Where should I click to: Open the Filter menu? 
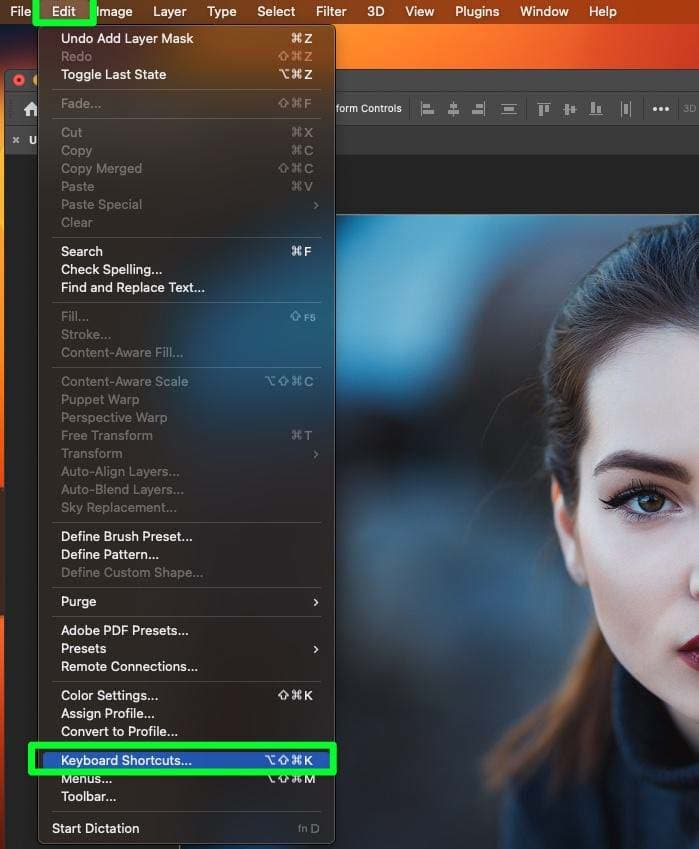coord(331,11)
